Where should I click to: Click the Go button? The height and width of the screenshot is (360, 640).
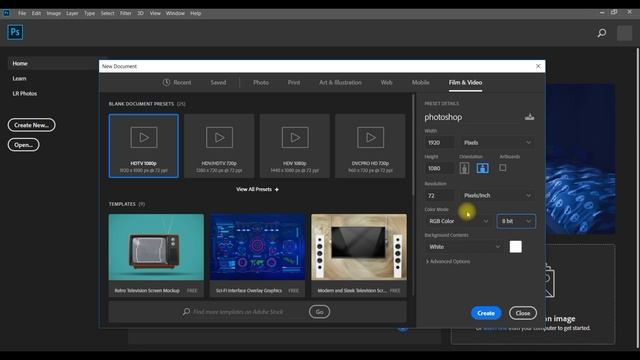pos(320,312)
